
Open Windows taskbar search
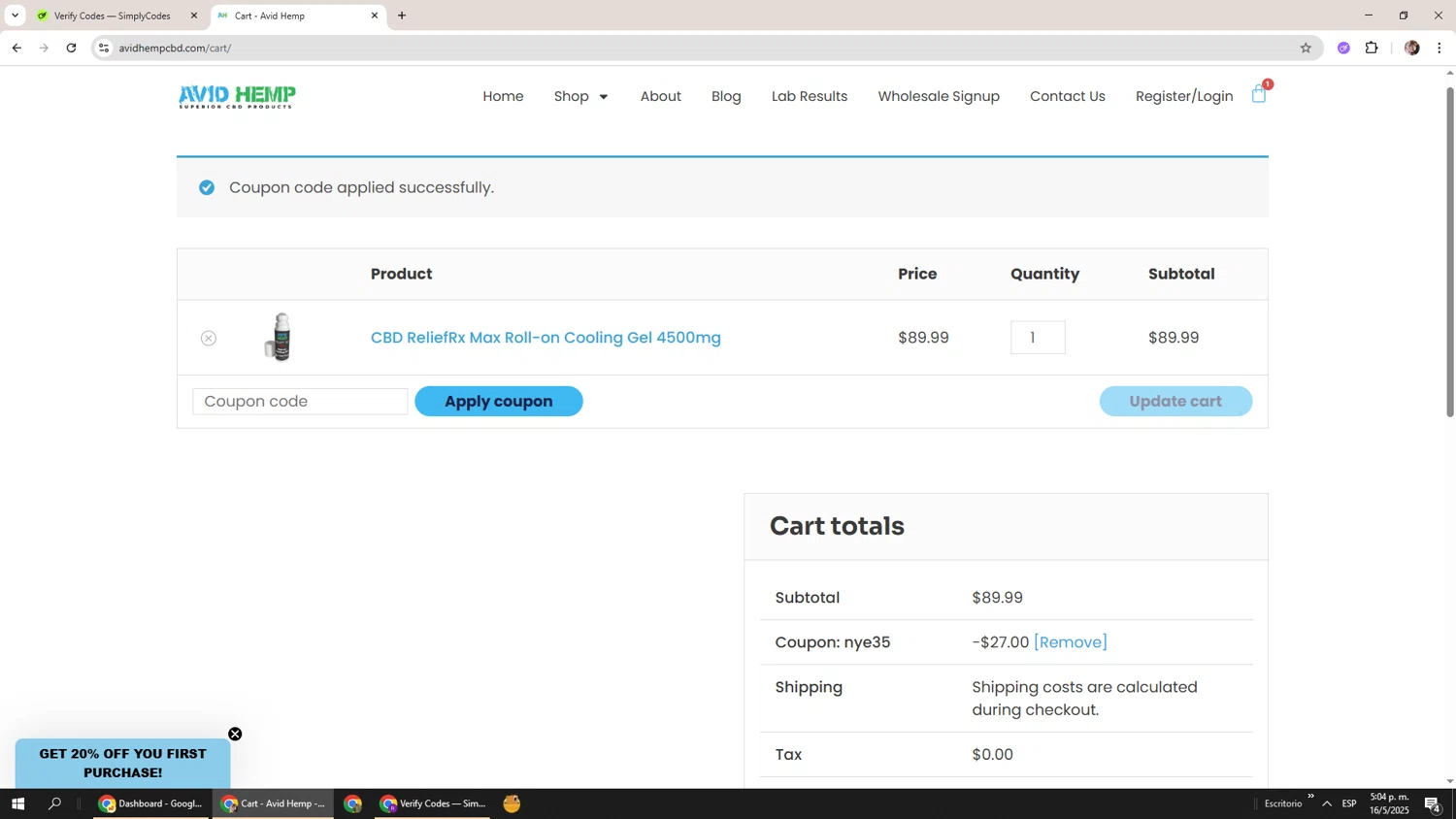pyautogui.click(x=54, y=803)
